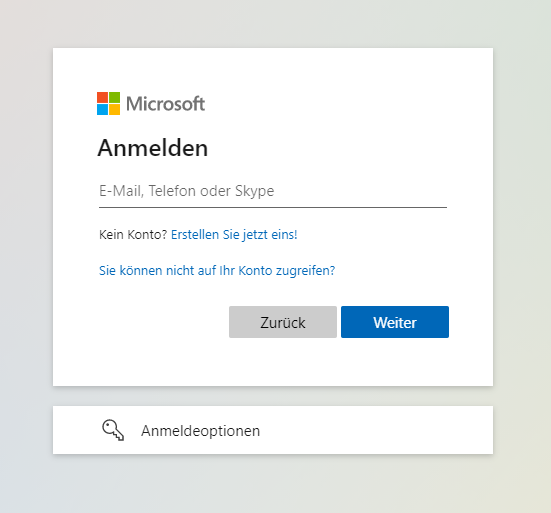Click the Microsoft four-square logo

tap(108, 103)
